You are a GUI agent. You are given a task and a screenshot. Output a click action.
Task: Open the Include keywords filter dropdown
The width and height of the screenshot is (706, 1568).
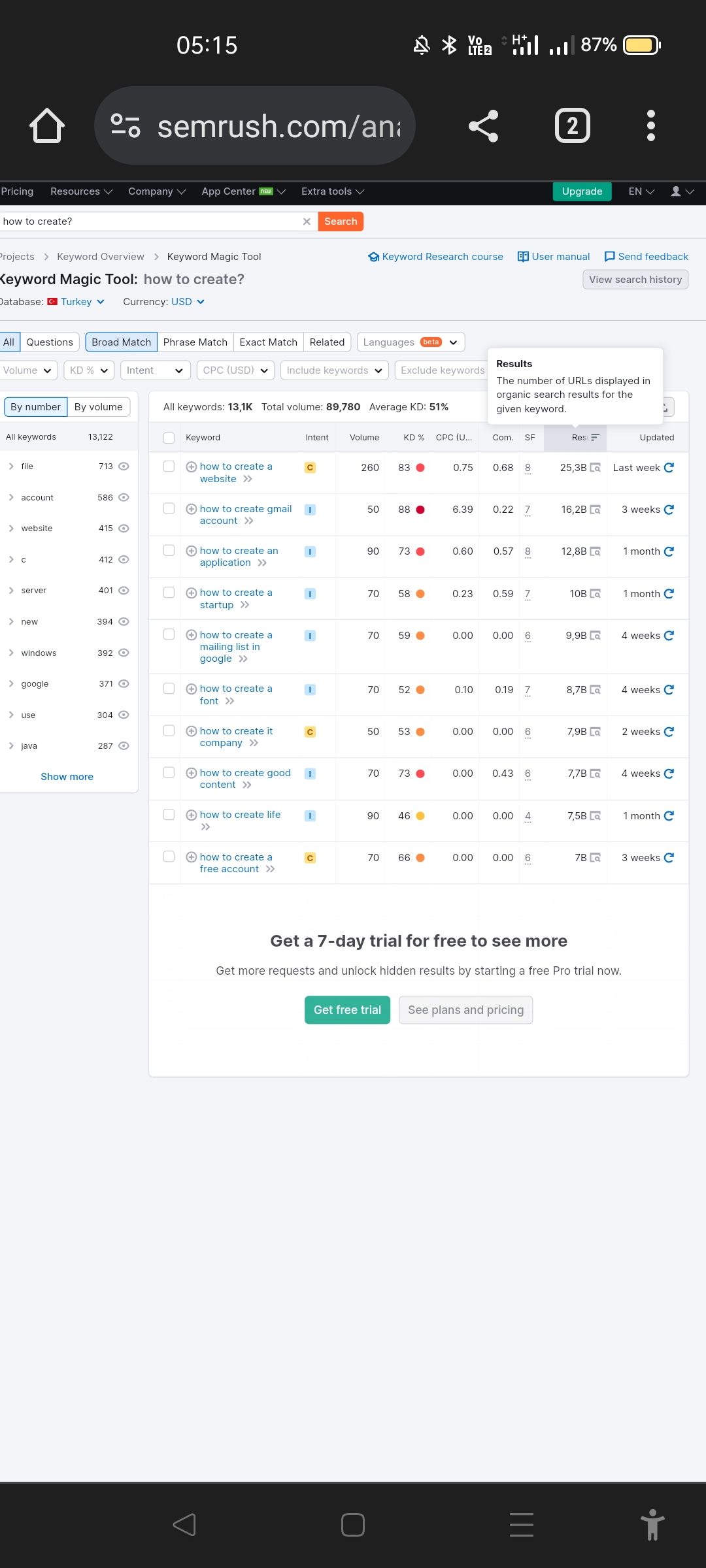pos(335,370)
